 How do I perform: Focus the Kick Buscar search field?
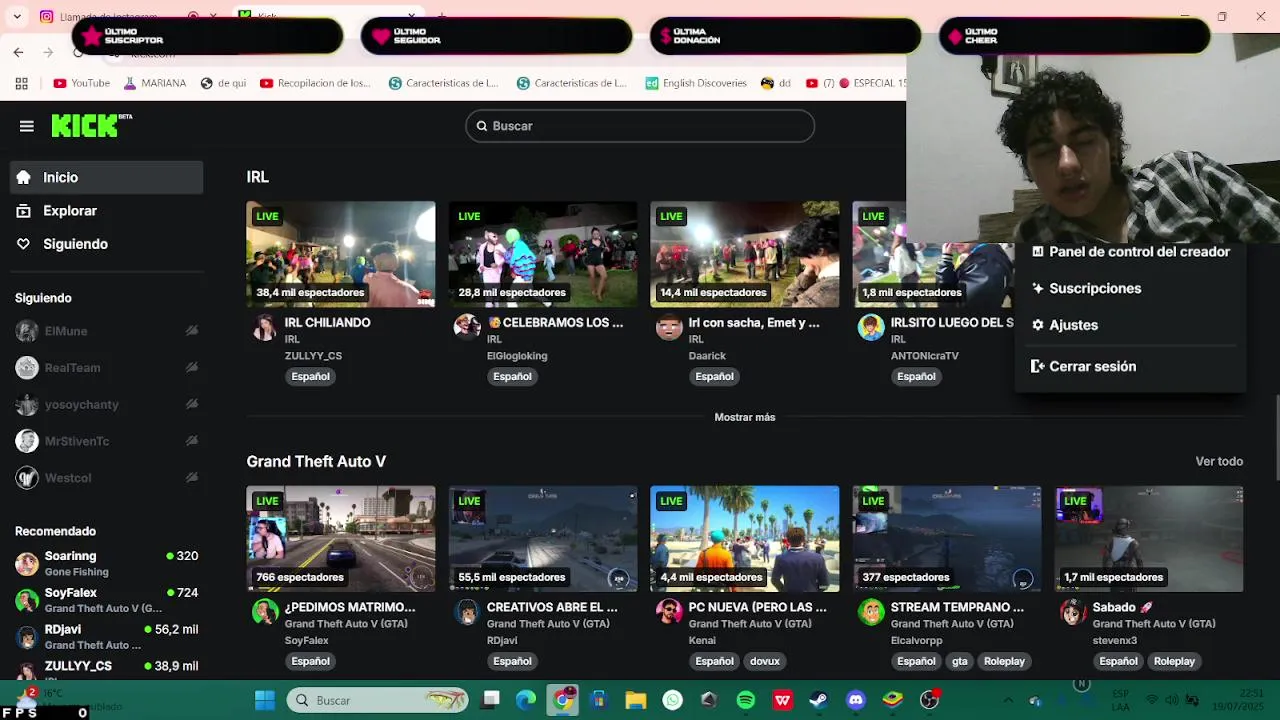640,126
